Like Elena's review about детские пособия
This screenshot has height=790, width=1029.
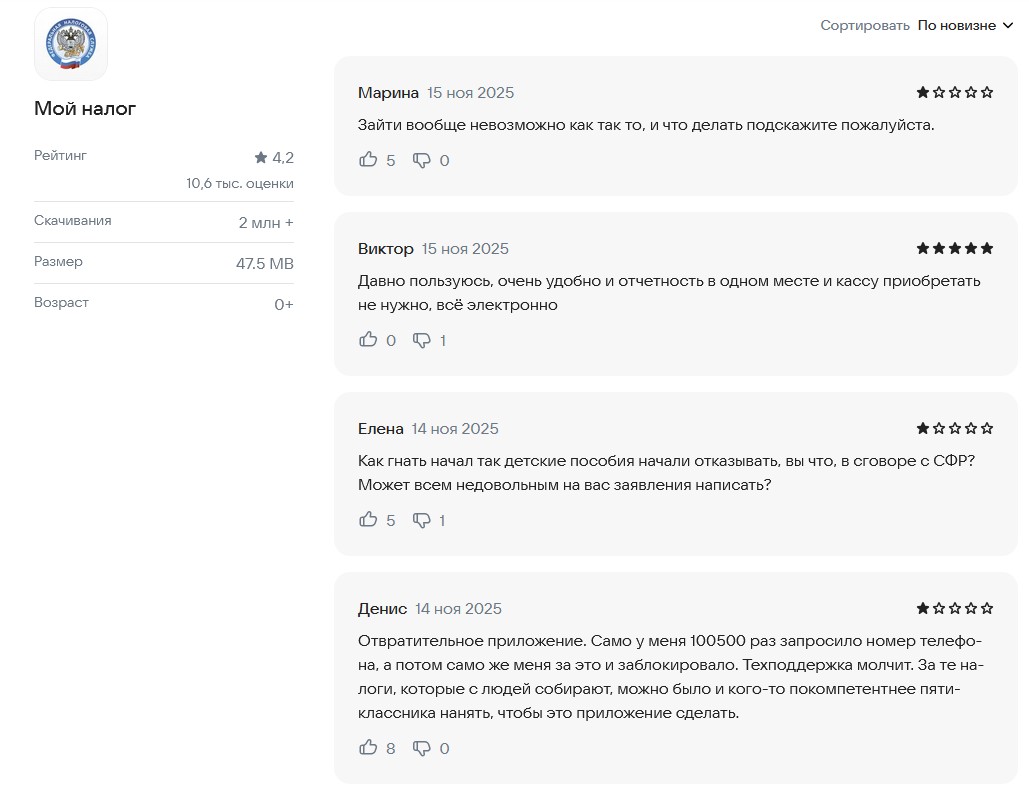click(x=369, y=520)
